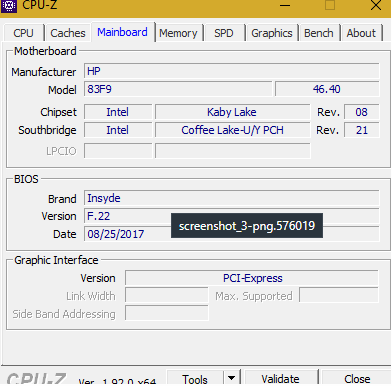392x386 pixels.
Task: Click the model revision value 46.40
Action: (x=327, y=89)
